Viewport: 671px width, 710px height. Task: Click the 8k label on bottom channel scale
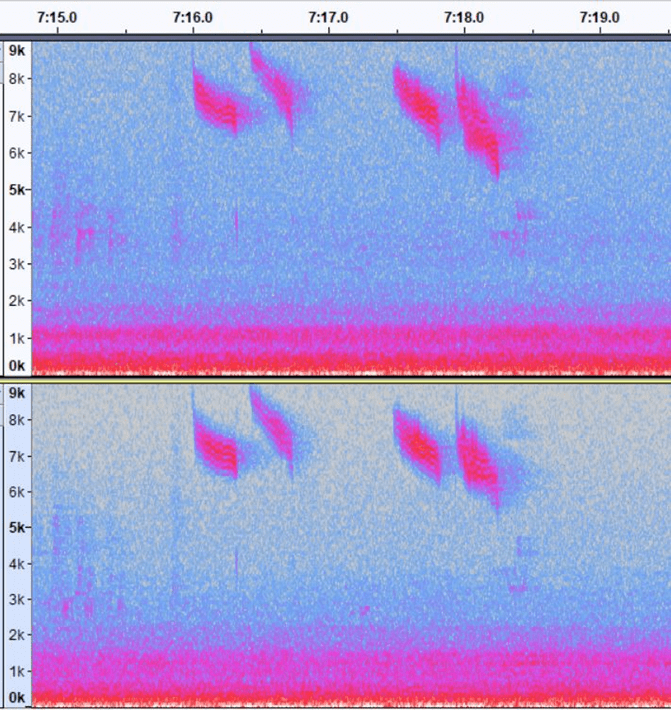17,421
